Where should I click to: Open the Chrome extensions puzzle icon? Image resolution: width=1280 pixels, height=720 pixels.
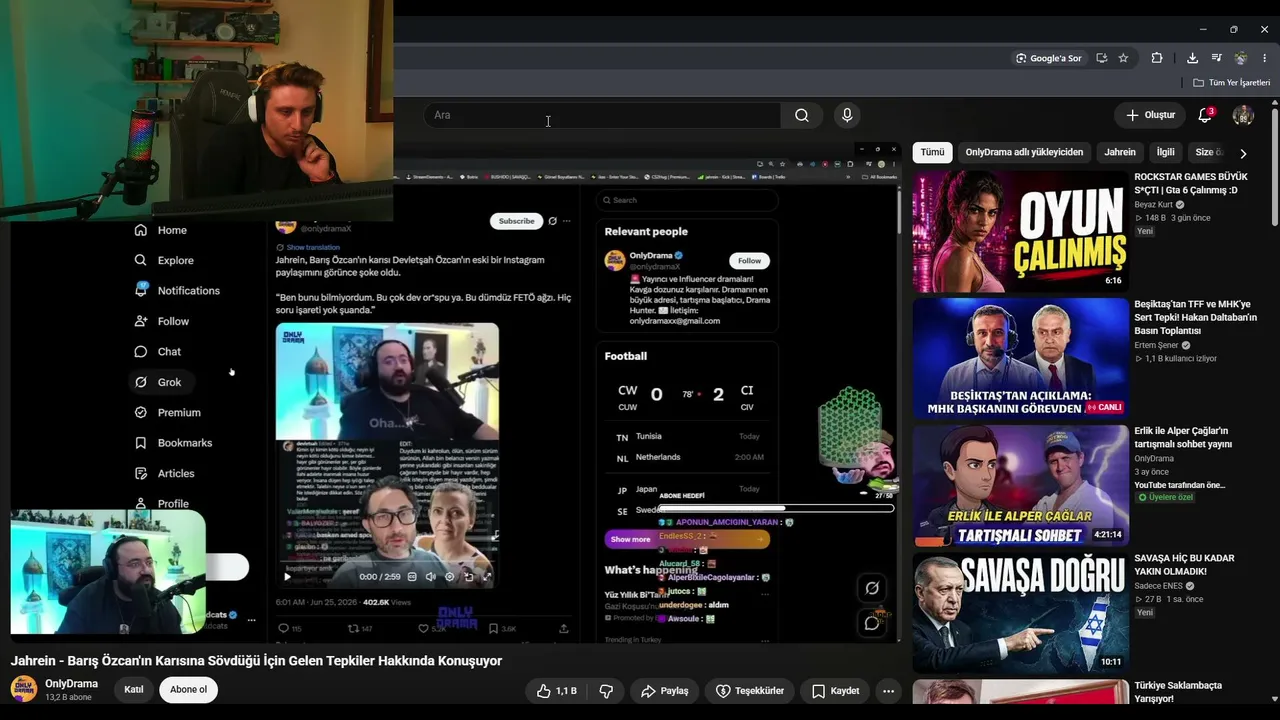pyautogui.click(x=1157, y=58)
